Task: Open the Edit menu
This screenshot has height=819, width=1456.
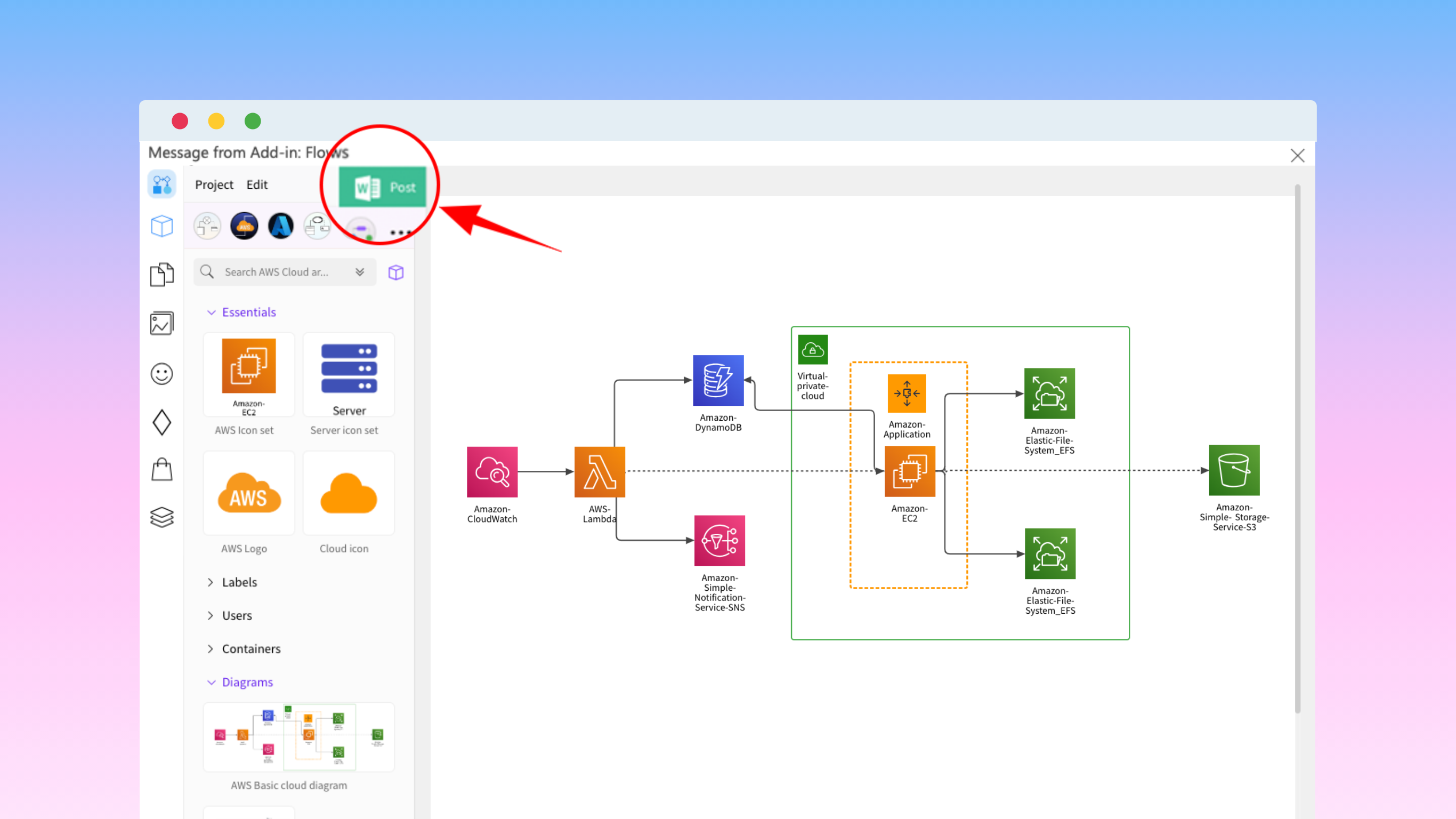Action: point(256,184)
